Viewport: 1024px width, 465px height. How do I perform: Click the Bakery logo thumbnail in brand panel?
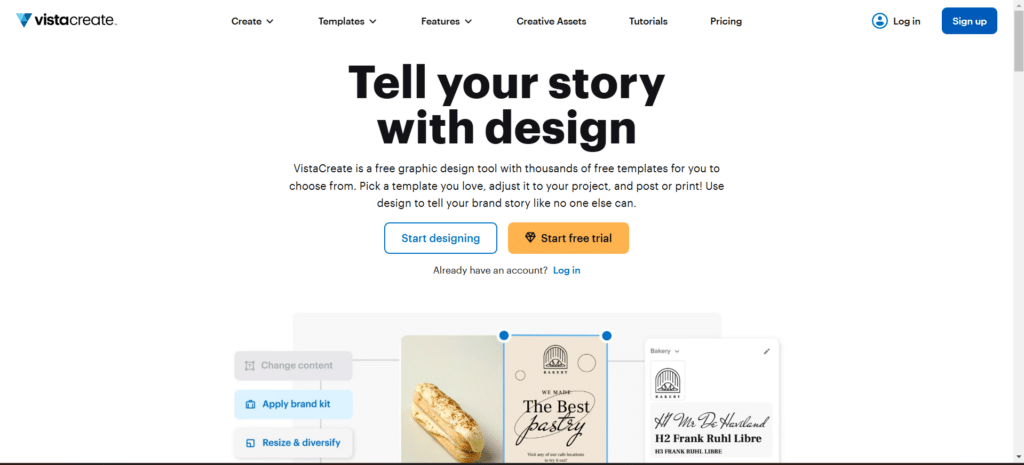[x=668, y=383]
